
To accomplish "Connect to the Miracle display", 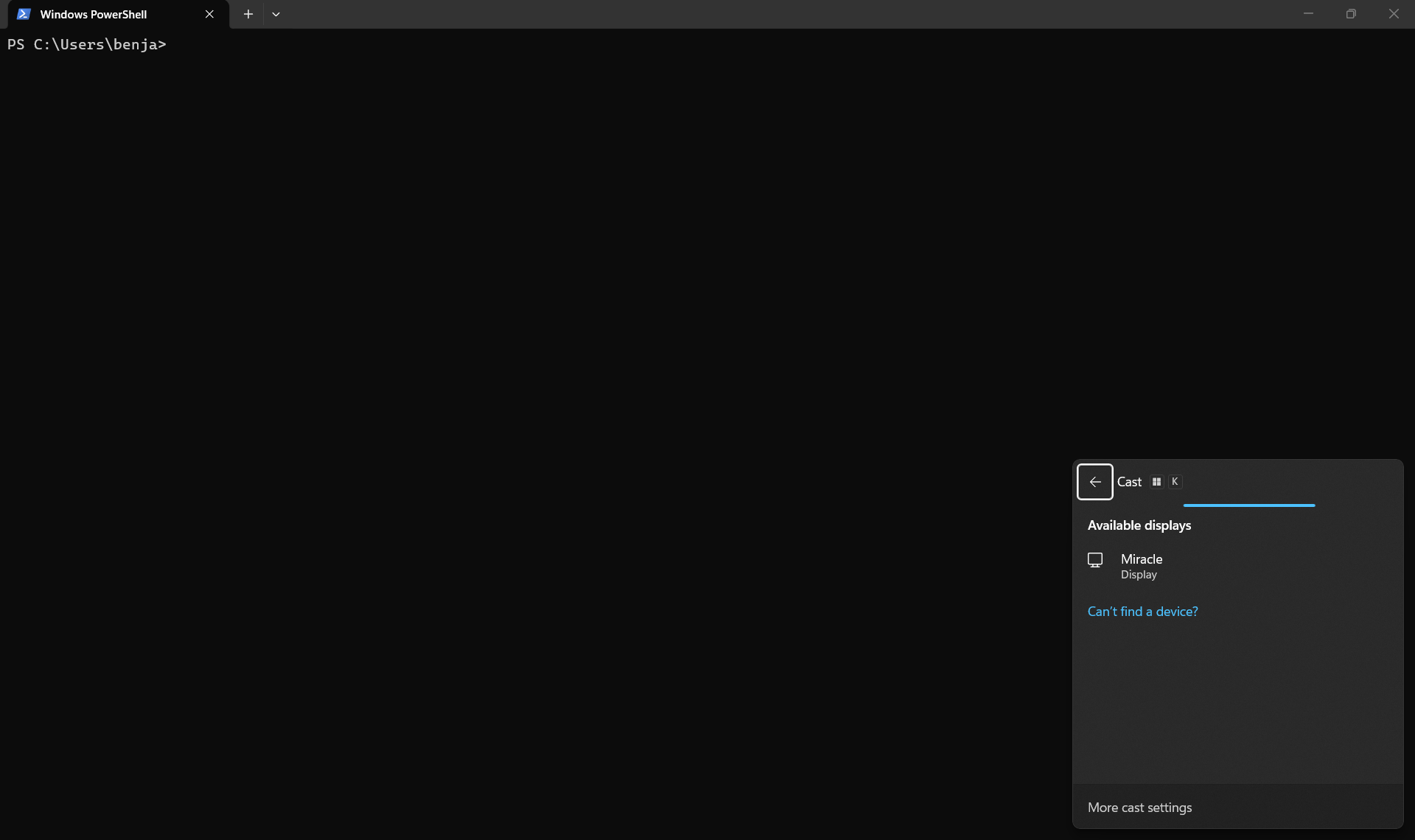I will 1142,559.
